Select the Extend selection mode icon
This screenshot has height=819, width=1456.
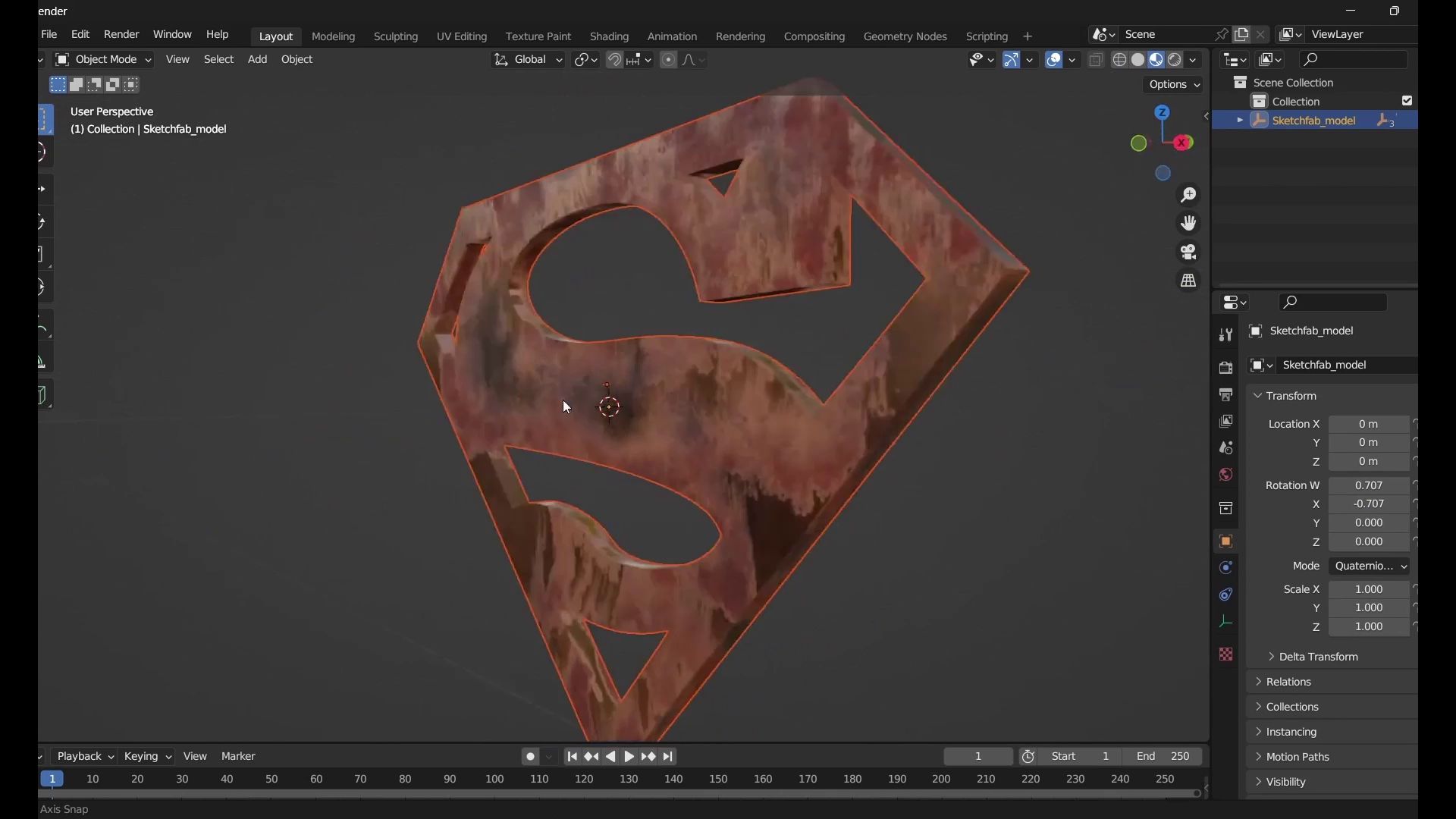[x=77, y=85]
